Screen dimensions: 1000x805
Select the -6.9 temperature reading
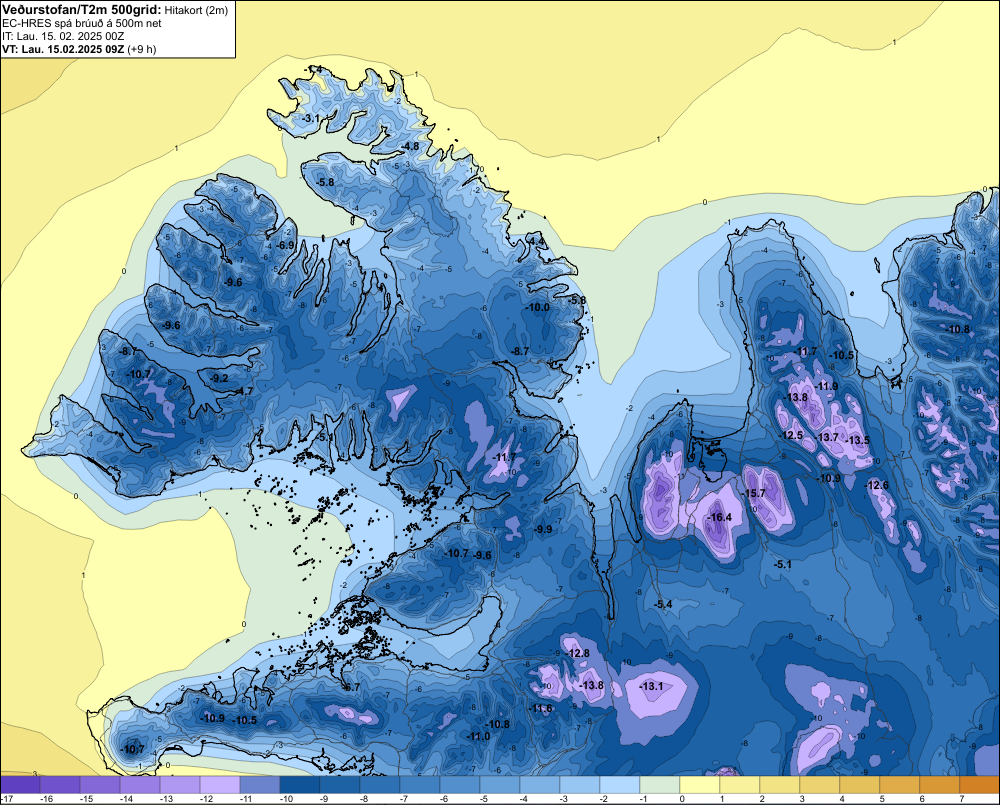pyautogui.click(x=285, y=245)
